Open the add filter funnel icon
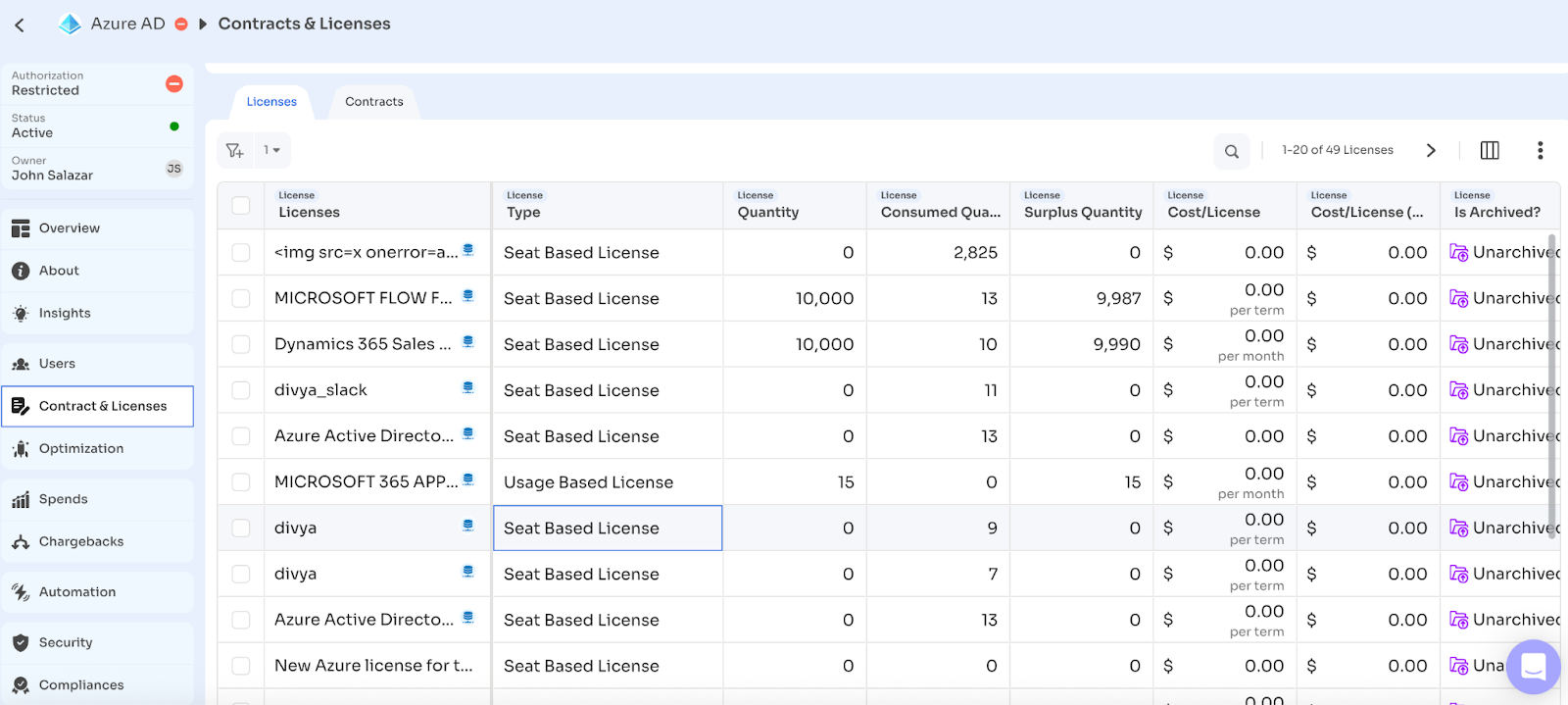This screenshot has height=705, width=1568. [235, 150]
